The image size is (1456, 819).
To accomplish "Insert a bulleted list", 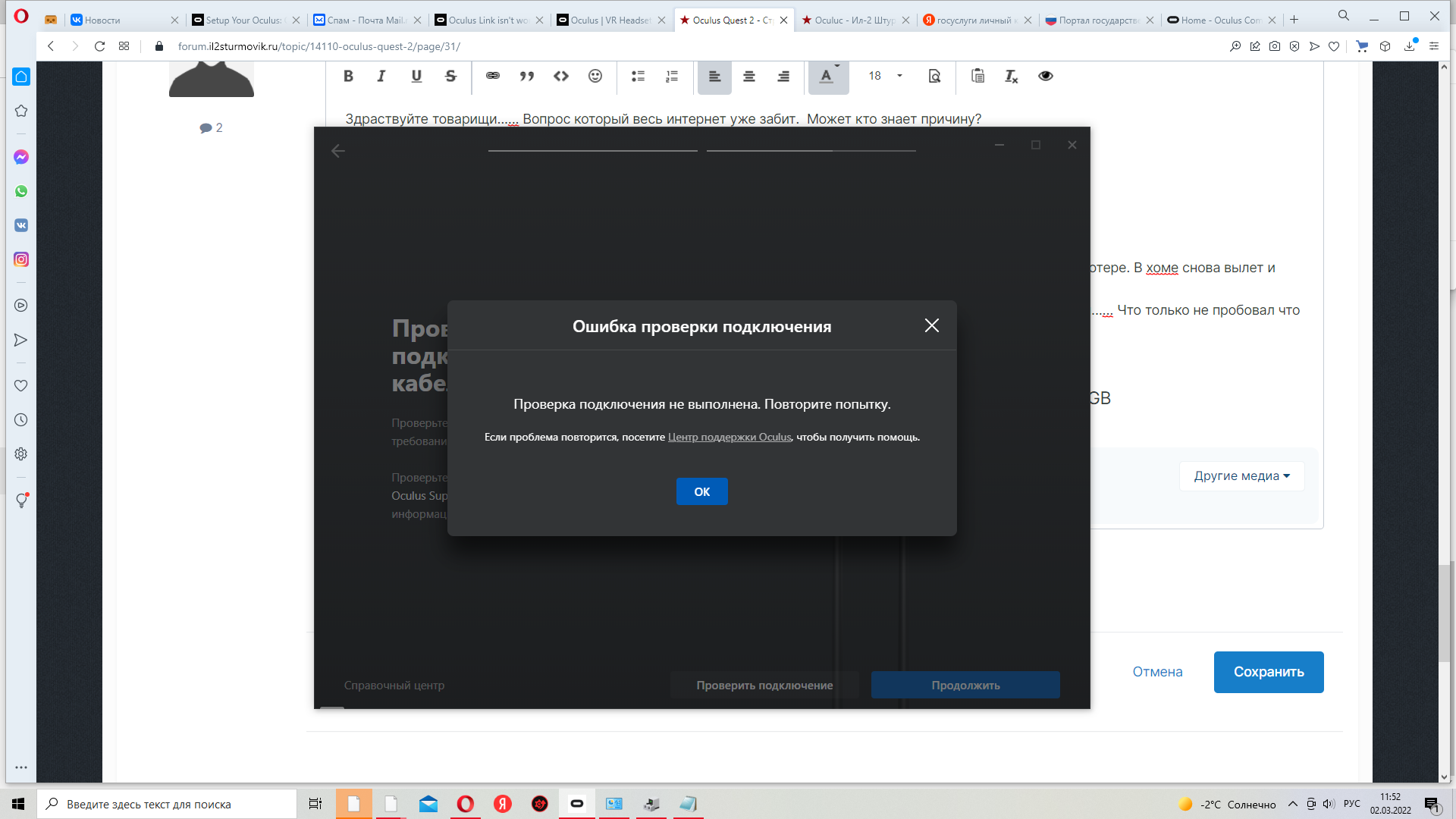I will pos(638,76).
